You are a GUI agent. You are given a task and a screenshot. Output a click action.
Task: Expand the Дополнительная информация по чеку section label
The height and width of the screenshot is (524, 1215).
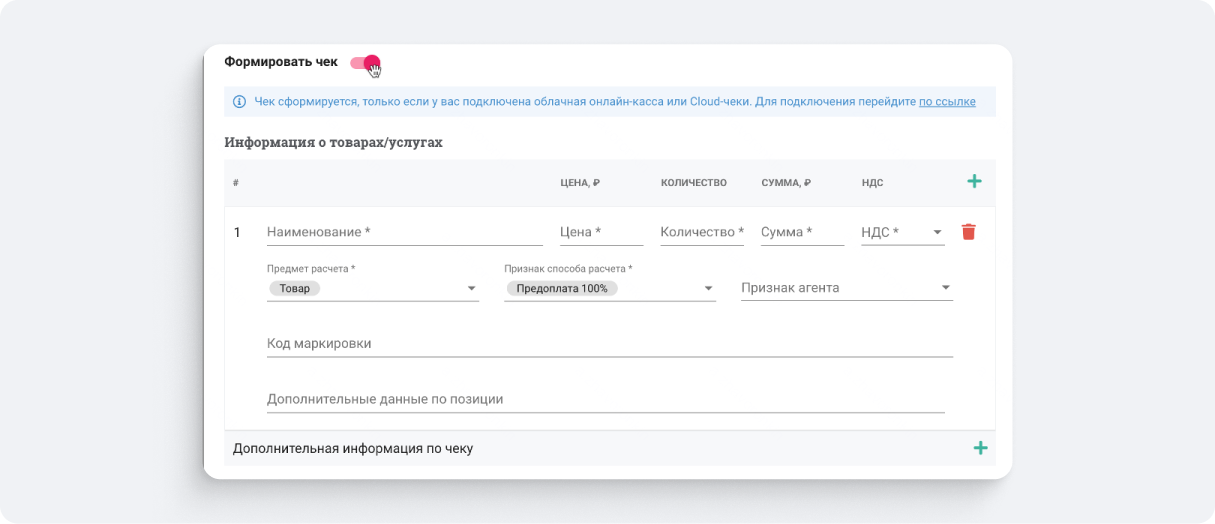point(353,448)
